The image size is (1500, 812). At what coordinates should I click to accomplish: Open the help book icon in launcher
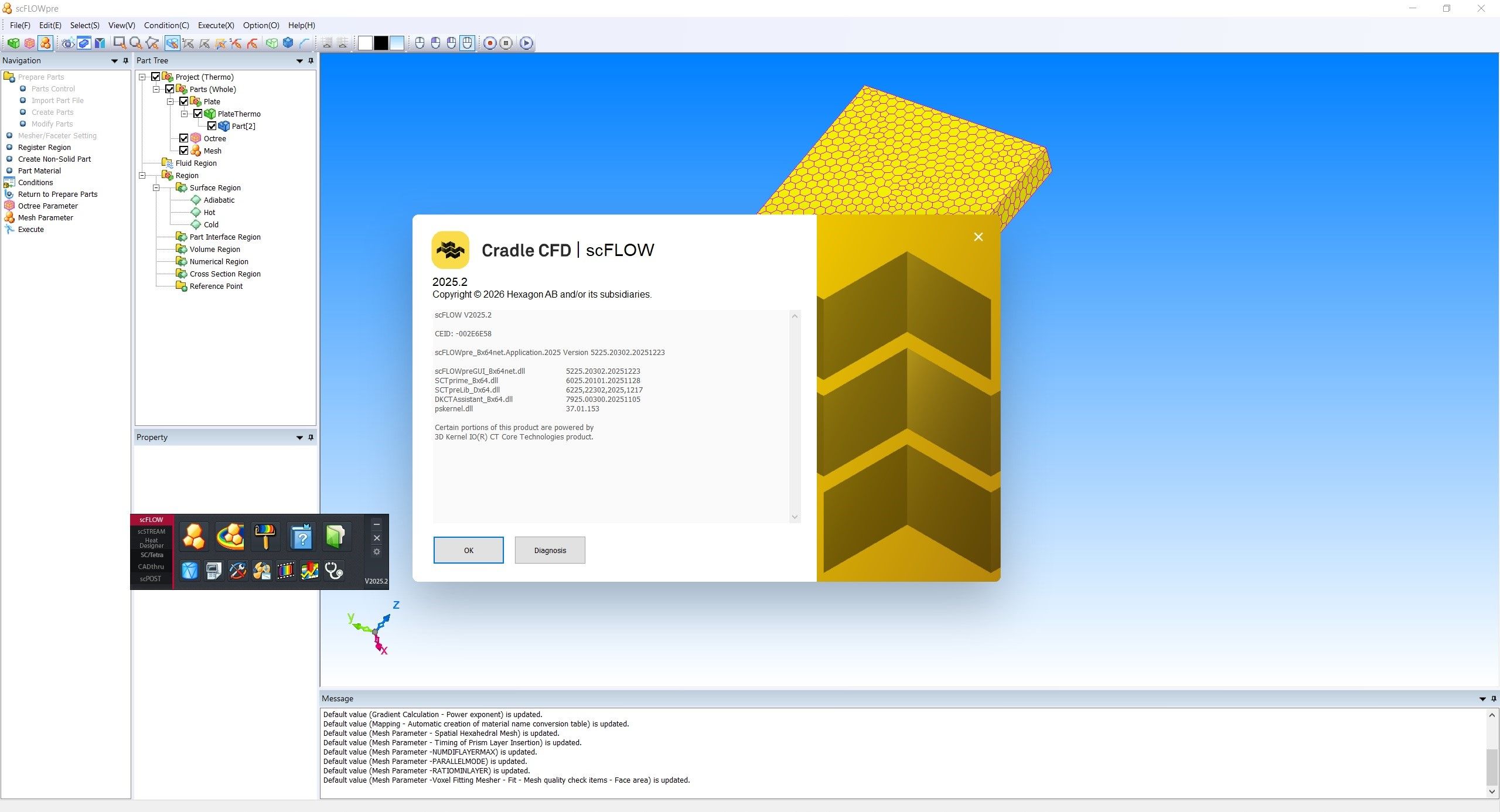(302, 537)
